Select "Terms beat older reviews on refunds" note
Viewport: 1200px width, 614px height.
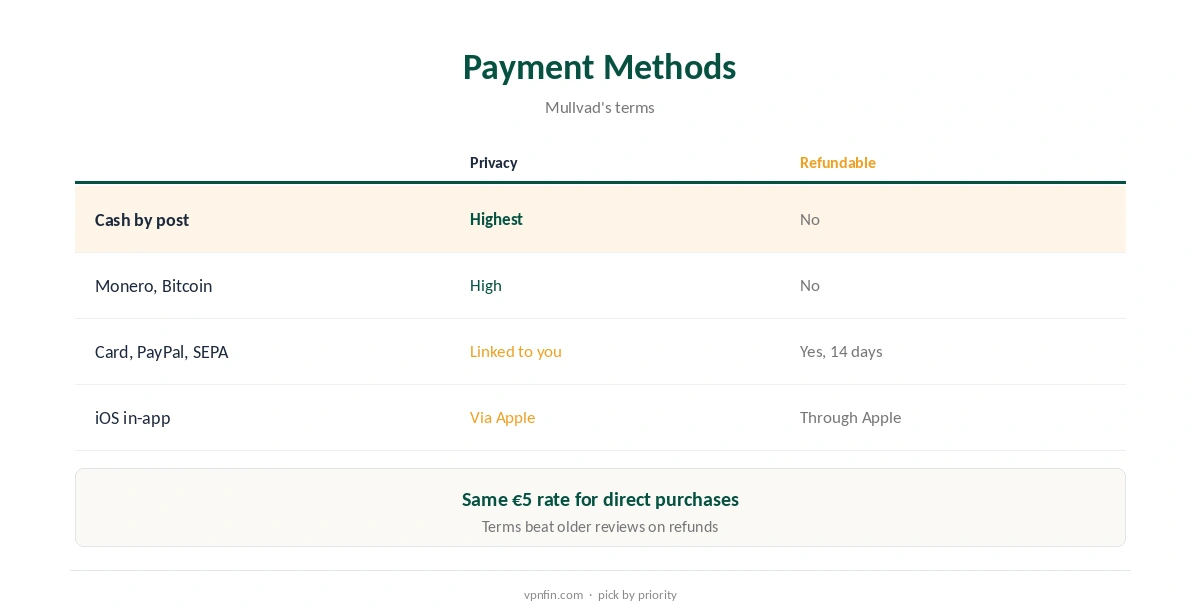[600, 526]
